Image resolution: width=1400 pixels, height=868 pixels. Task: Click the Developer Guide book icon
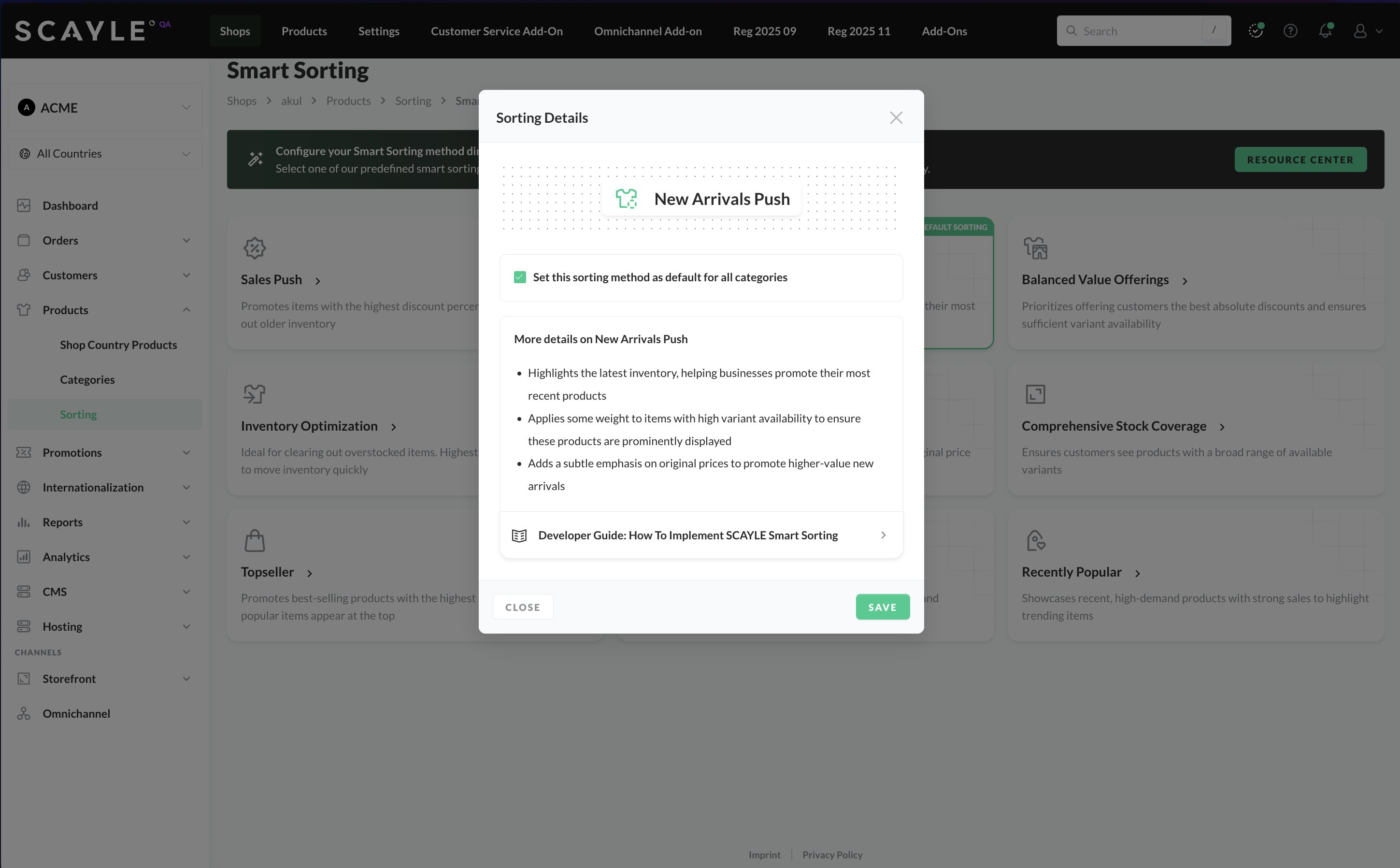pos(519,535)
